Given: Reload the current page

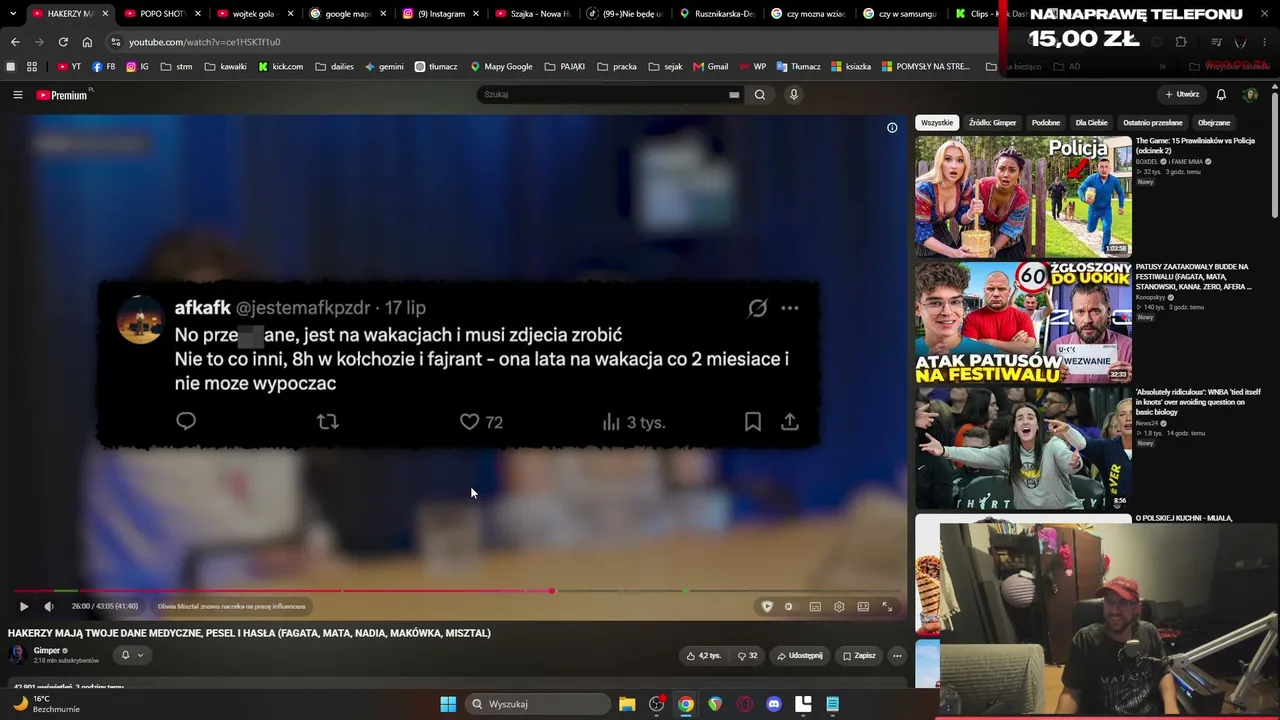Looking at the screenshot, I should [63, 42].
